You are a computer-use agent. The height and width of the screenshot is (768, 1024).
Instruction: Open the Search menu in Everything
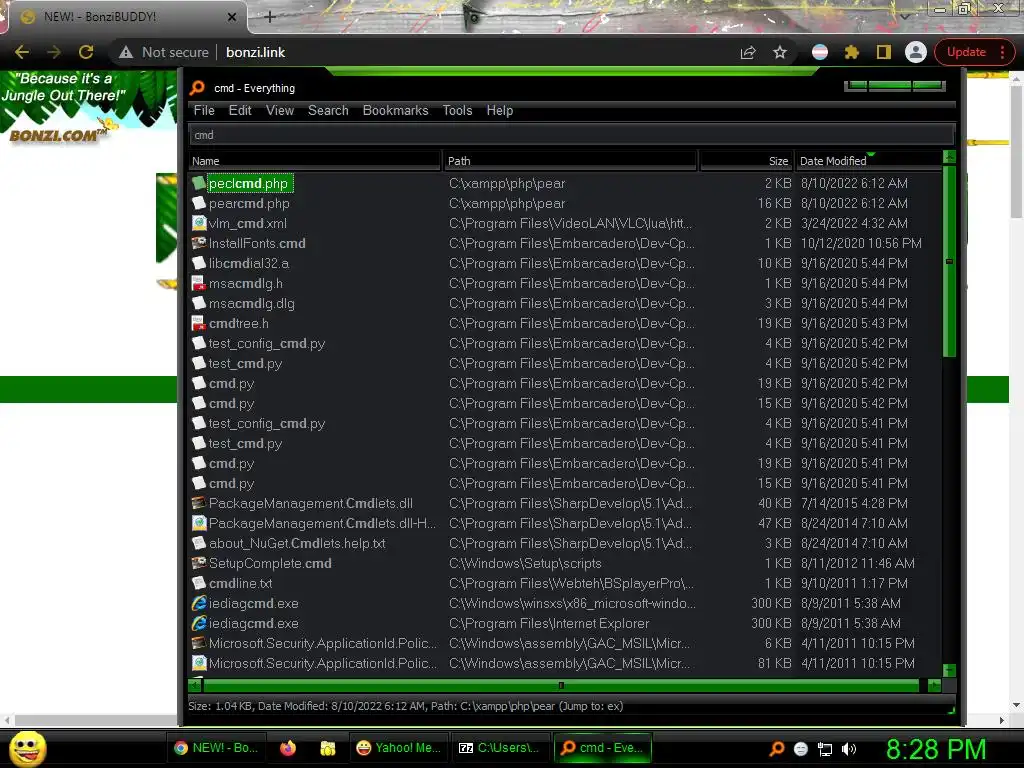coord(328,110)
